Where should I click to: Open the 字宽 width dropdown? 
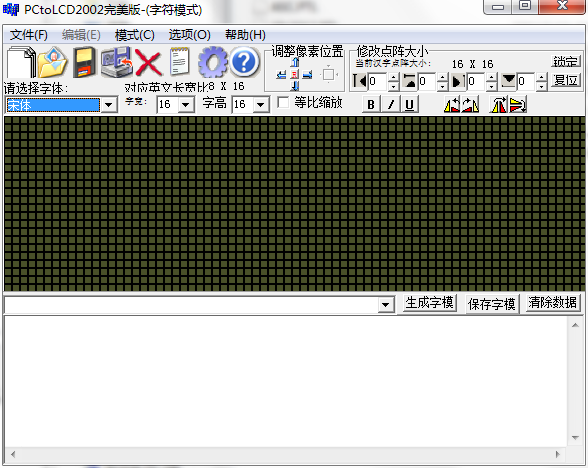point(186,104)
